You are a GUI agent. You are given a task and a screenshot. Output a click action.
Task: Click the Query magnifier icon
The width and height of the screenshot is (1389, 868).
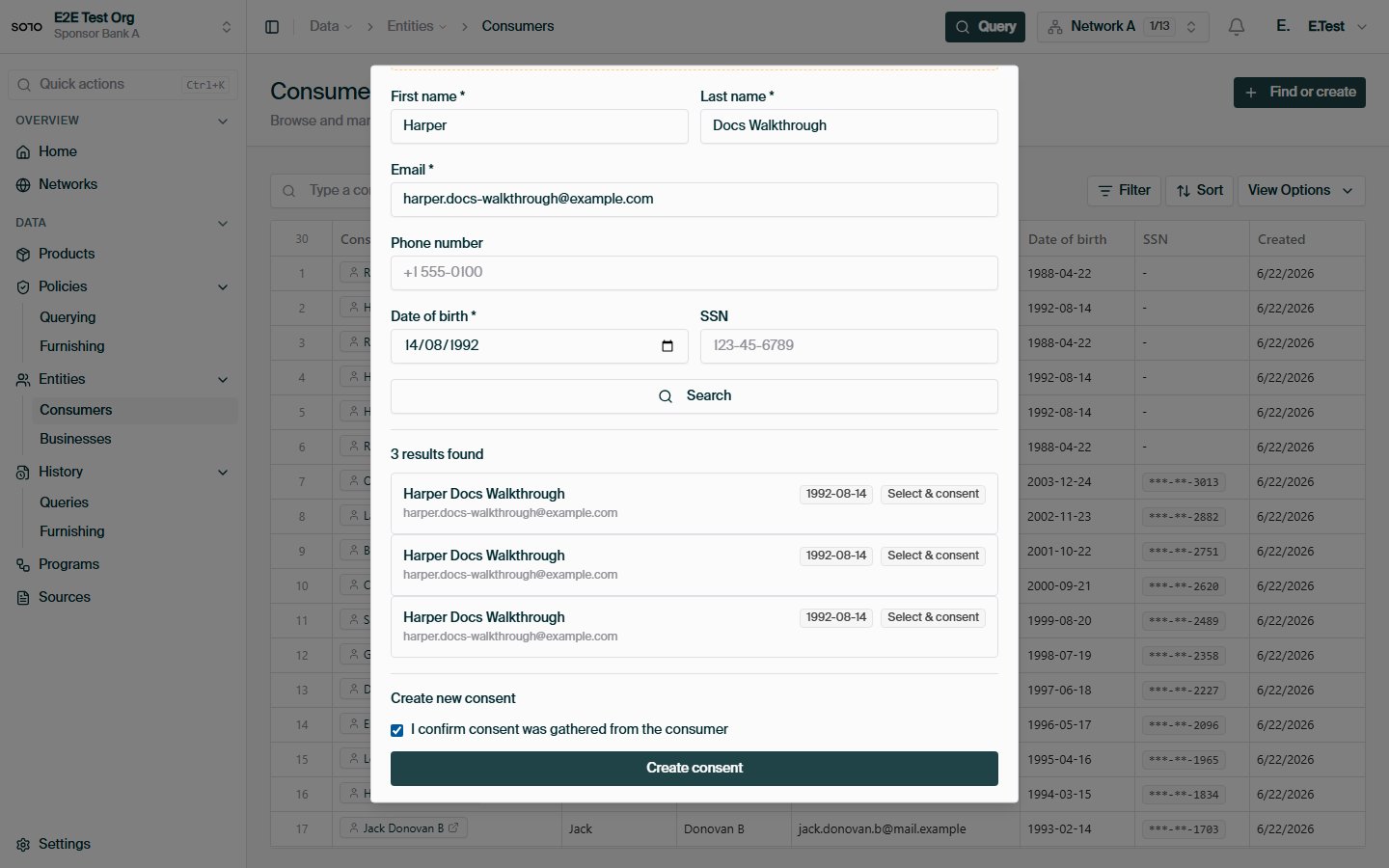[x=963, y=27]
